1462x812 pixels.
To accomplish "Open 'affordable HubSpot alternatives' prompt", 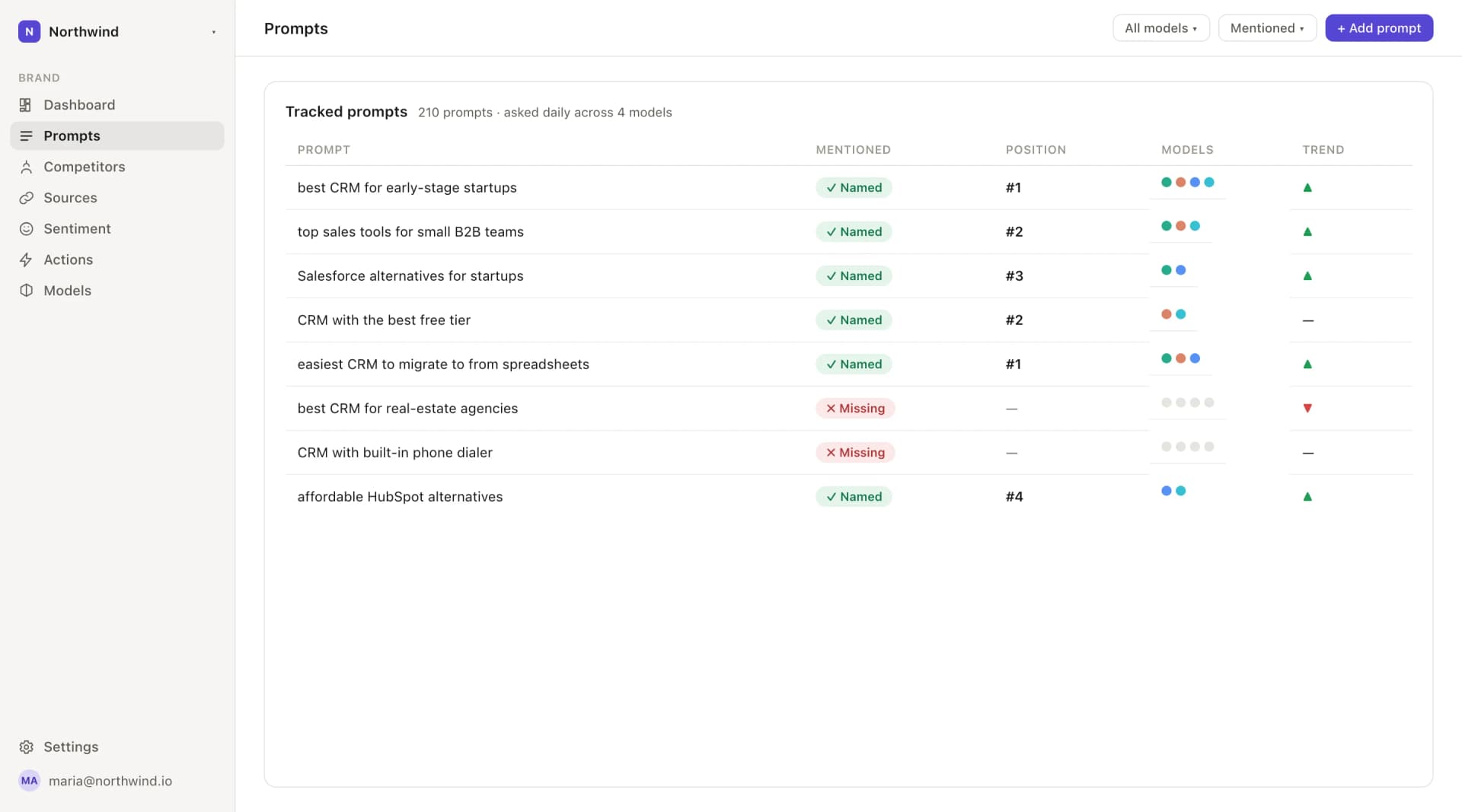I will (x=400, y=497).
